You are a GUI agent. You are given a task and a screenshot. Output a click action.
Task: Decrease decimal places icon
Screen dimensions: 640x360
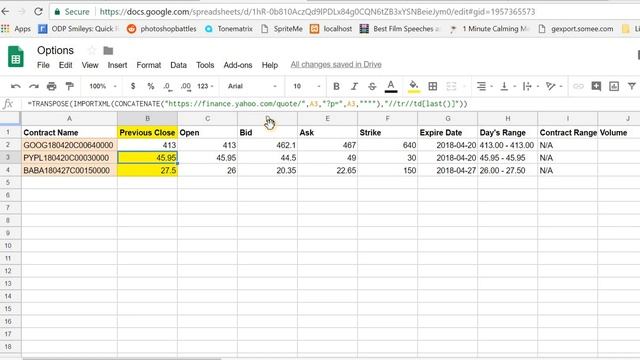(x=167, y=86)
